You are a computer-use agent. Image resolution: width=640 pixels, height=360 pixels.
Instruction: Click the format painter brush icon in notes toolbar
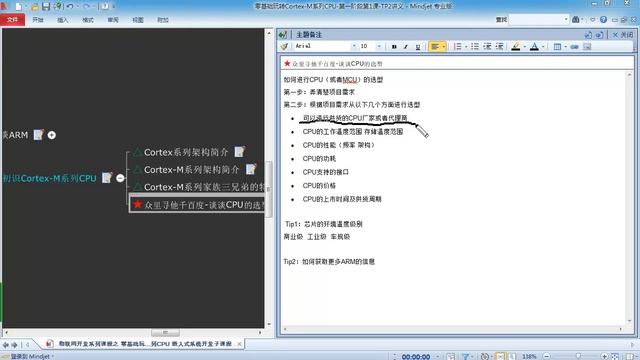pyautogui.click(x=284, y=47)
